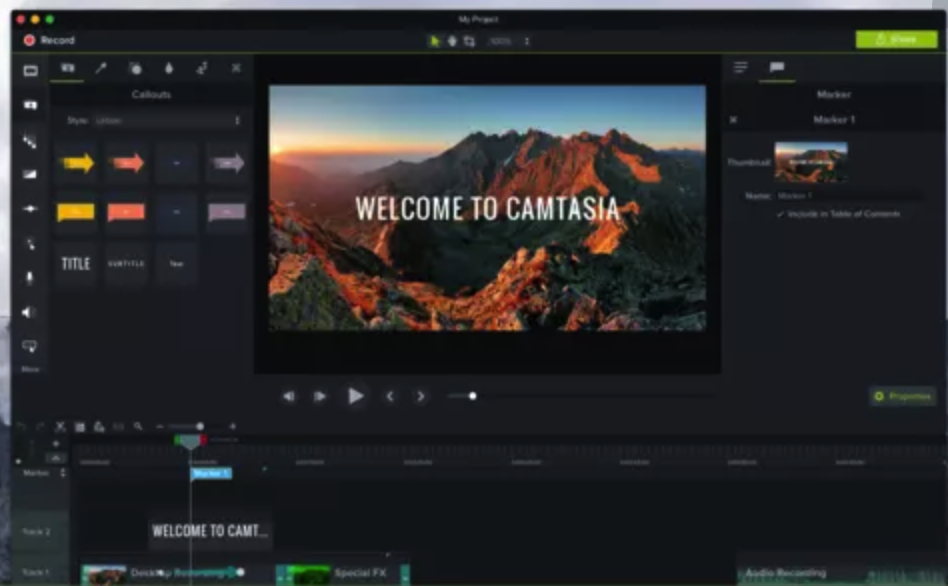
Task: Switch to the Shapes annotation tab
Action: click(135, 68)
